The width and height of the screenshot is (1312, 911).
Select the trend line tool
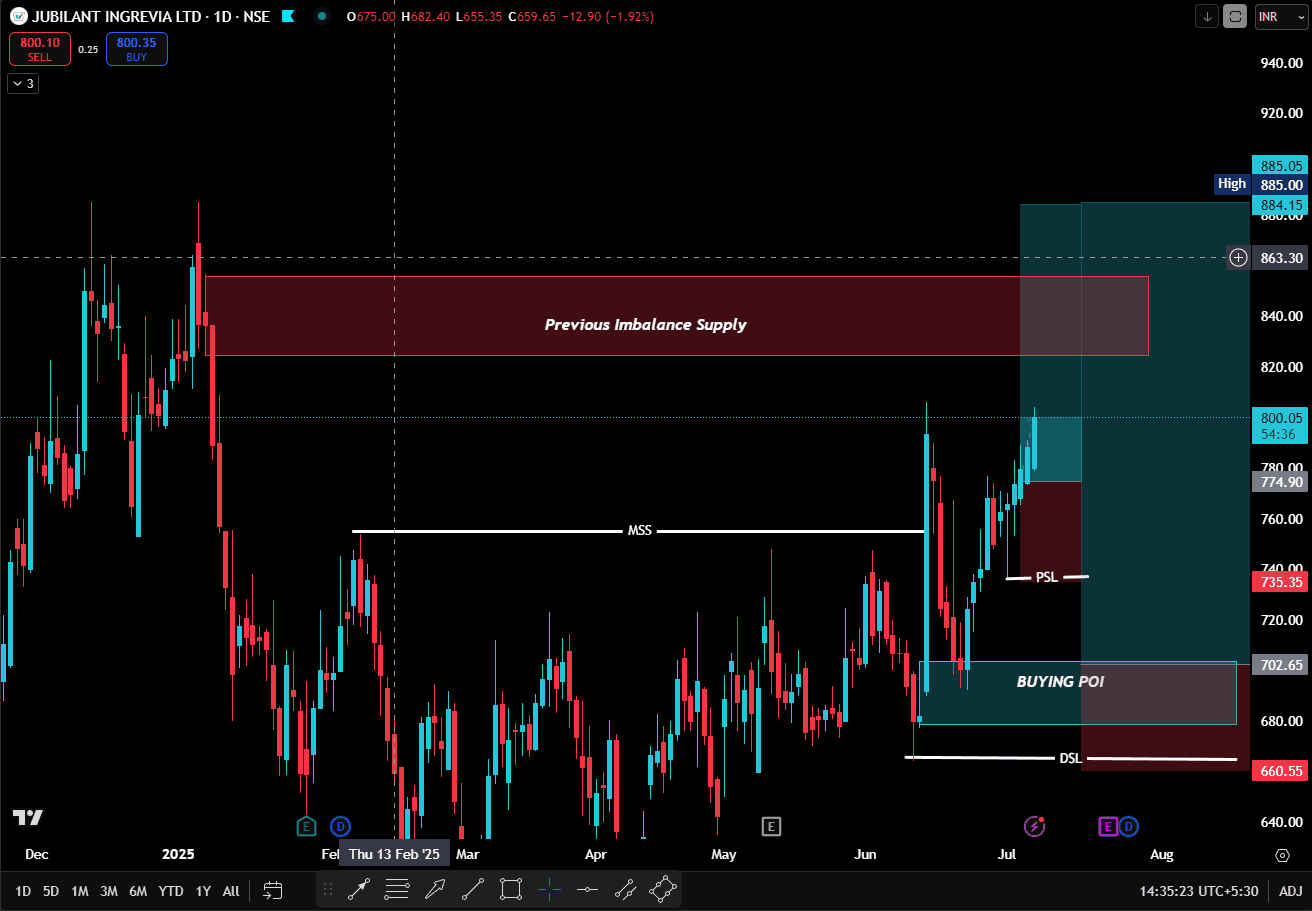(473, 888)
